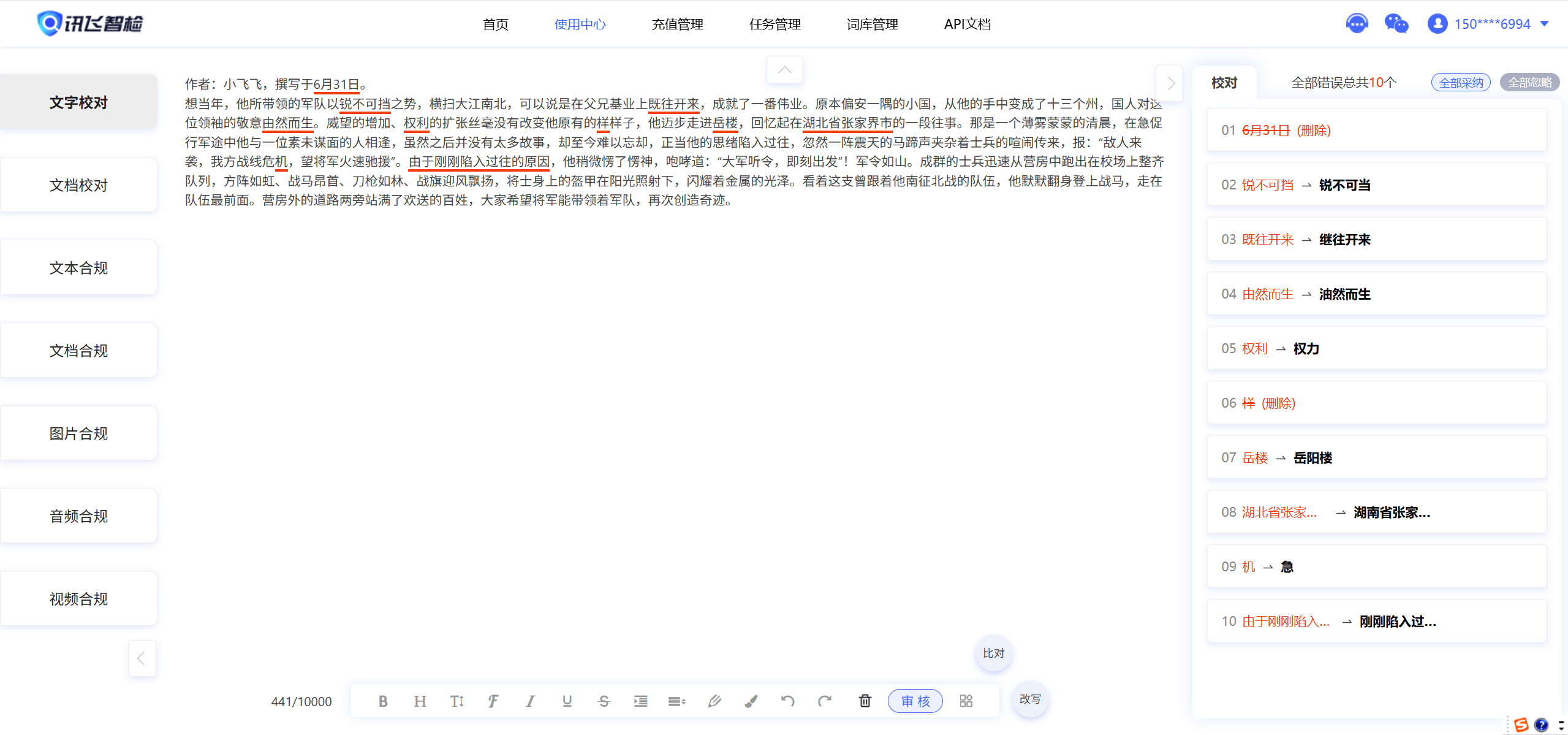Toggle underline formatting
The image size is (1568, 735).
(566, 701)
